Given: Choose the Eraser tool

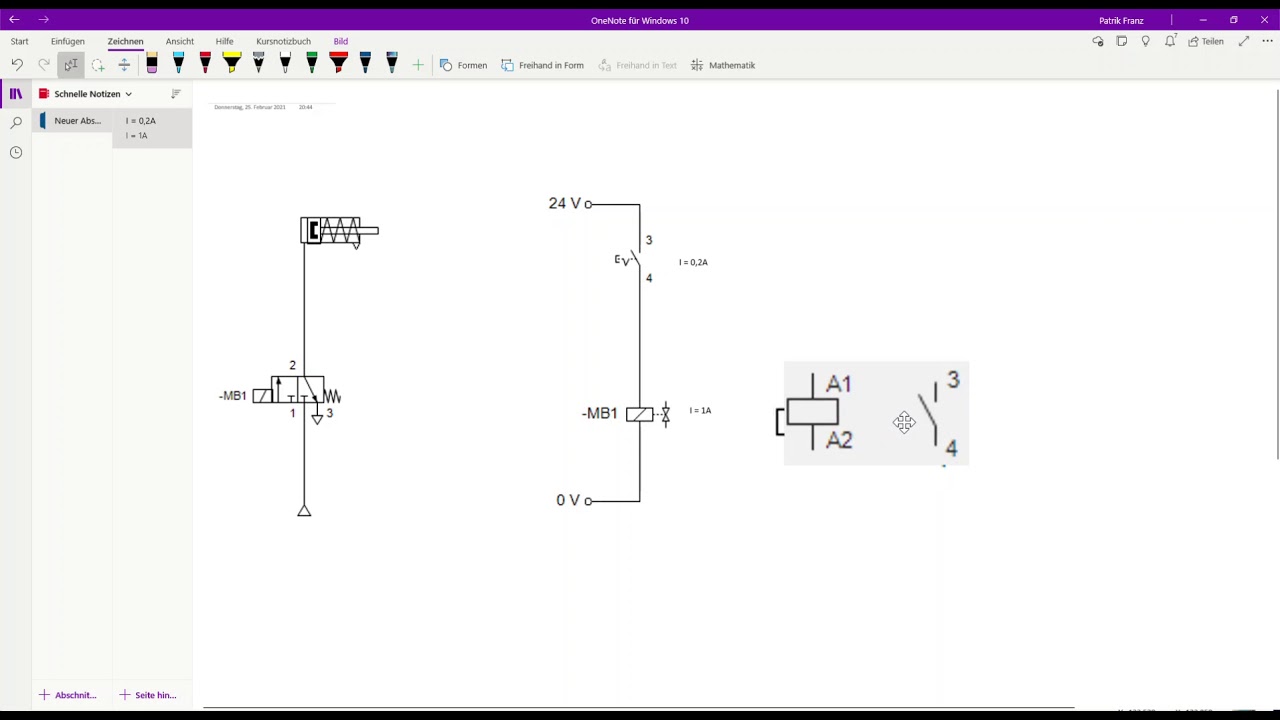Looking at the screenshot, I should coord(152,64).
